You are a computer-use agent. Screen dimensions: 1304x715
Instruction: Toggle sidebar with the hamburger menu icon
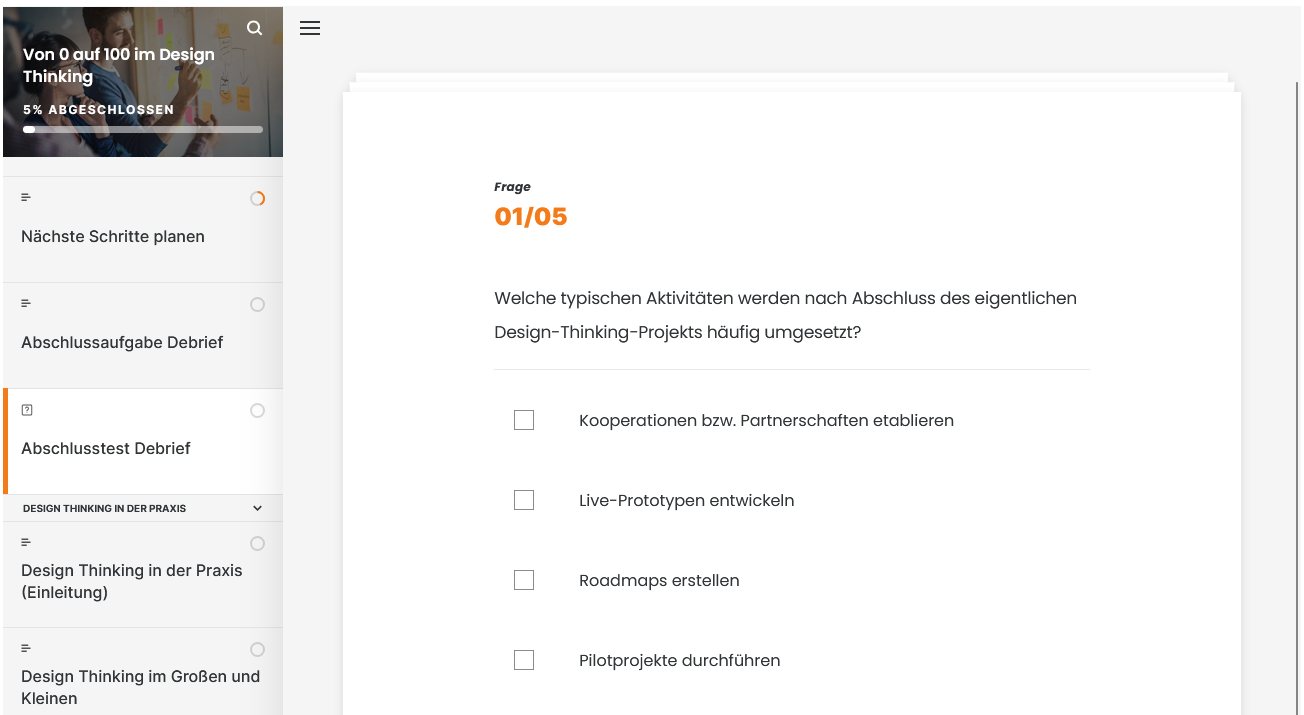pyautogui.click(x=310, y=29)
